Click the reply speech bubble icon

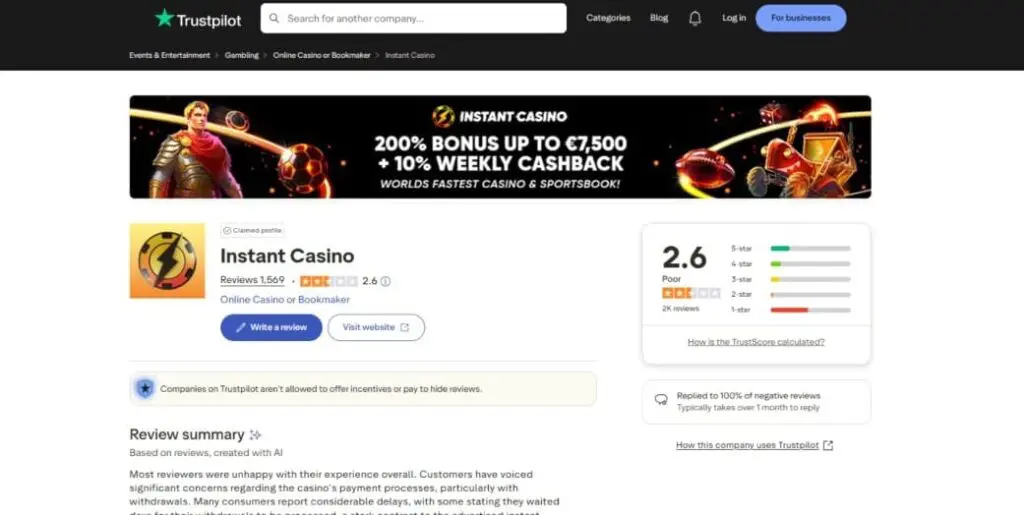click(661, 400)
